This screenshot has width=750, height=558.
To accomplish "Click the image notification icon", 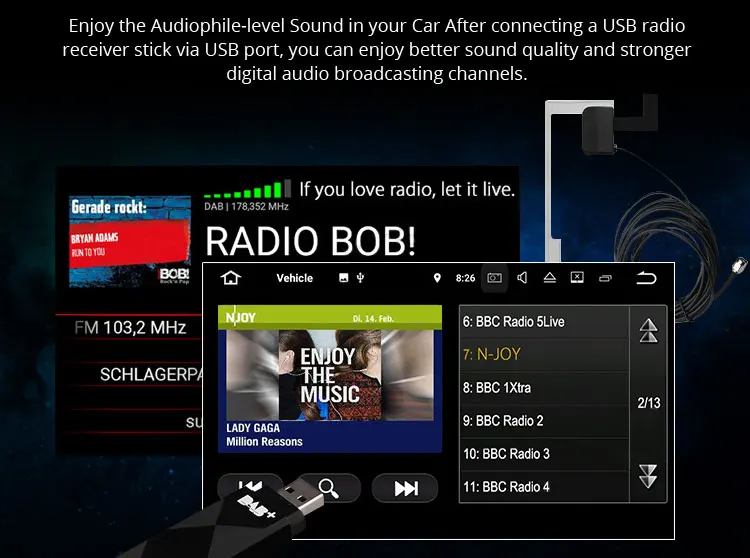I will click(x=343, y=278).
